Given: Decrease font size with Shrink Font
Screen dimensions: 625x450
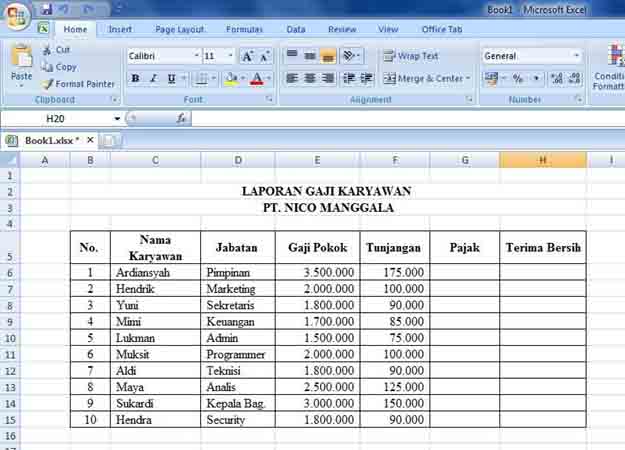Looking at the screenshot, I should pyautogui.click(x=265, y=56).
